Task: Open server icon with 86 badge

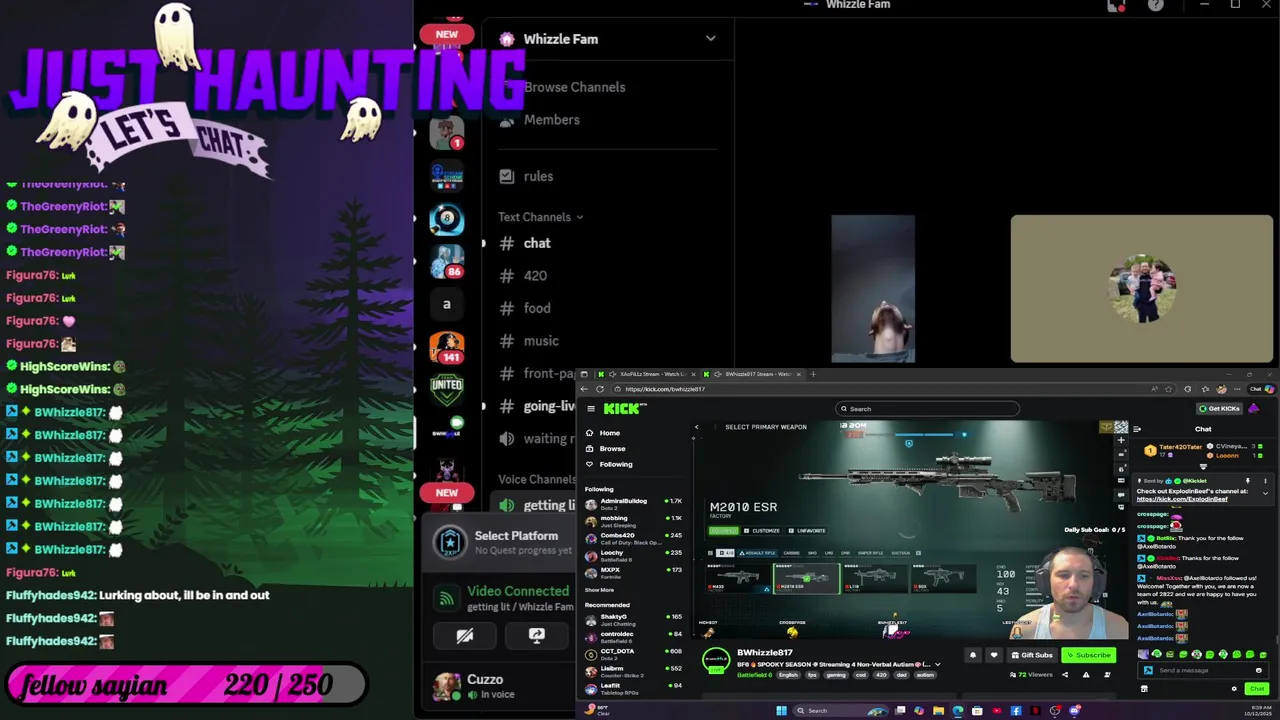Action: (447, 262)
